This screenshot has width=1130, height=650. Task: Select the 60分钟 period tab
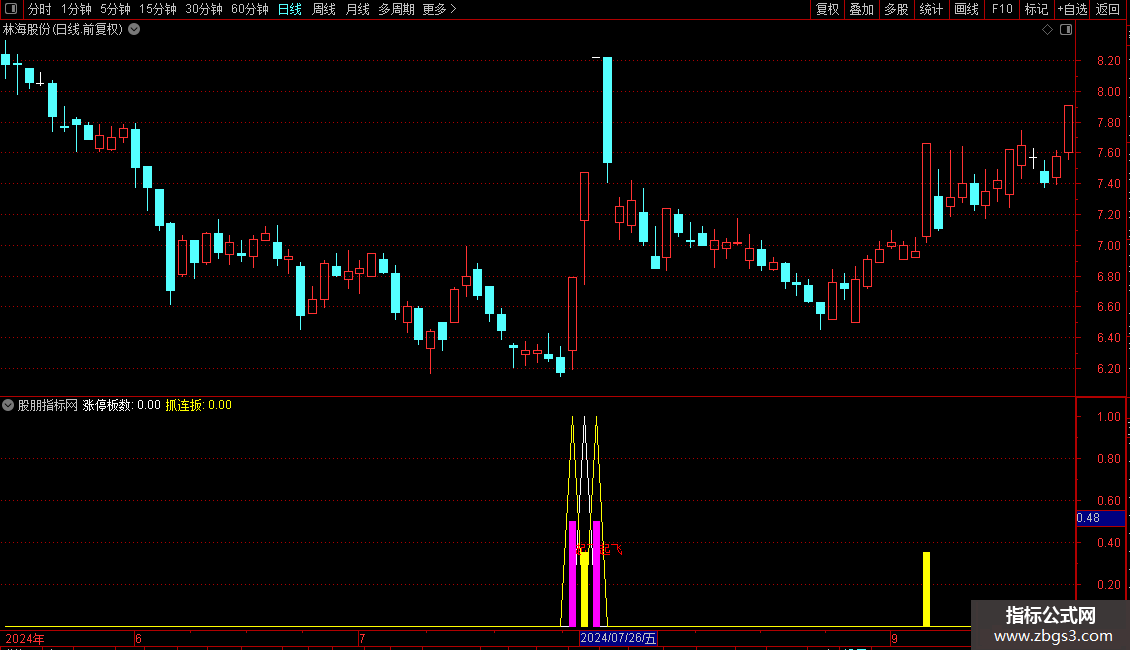[249, 9]
